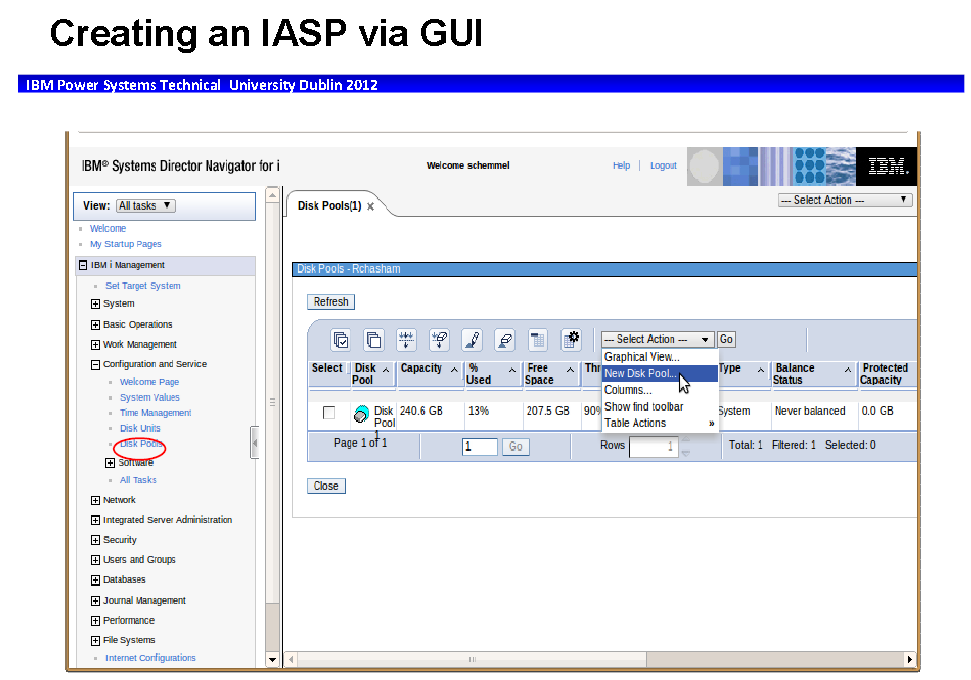Expand the Users and Groups node
971x680 pixels.
tap(95, 560)
